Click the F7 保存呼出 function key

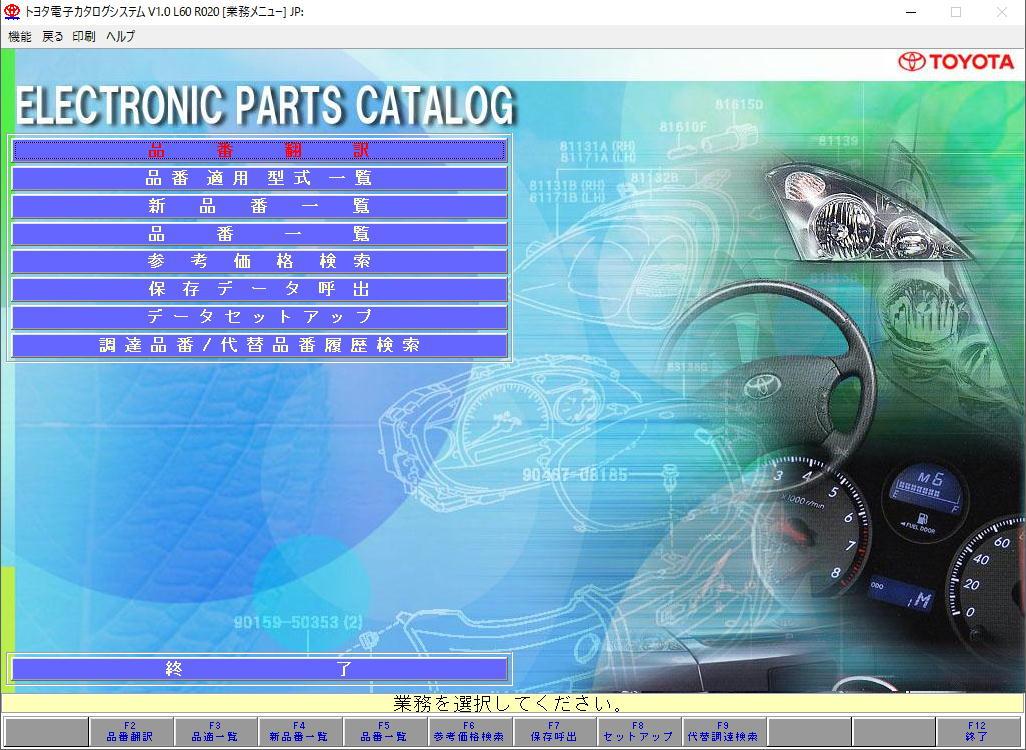coord(554,732)
